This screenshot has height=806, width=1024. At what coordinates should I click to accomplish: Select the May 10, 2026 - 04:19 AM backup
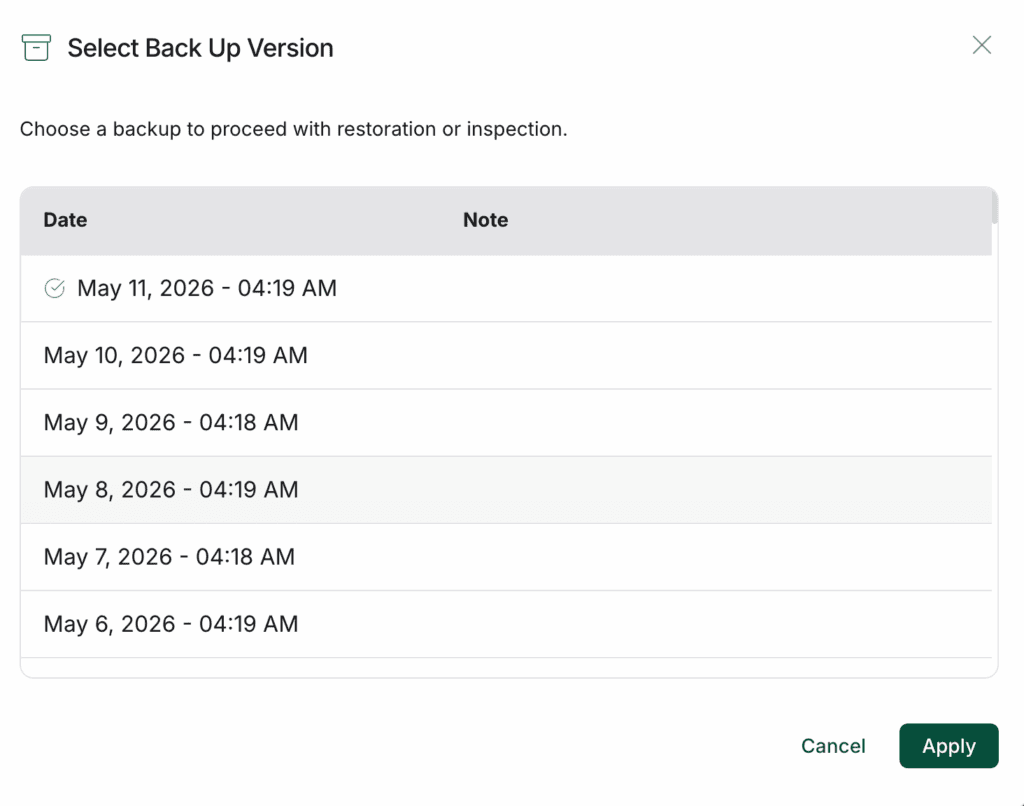[x=506, y=355]
